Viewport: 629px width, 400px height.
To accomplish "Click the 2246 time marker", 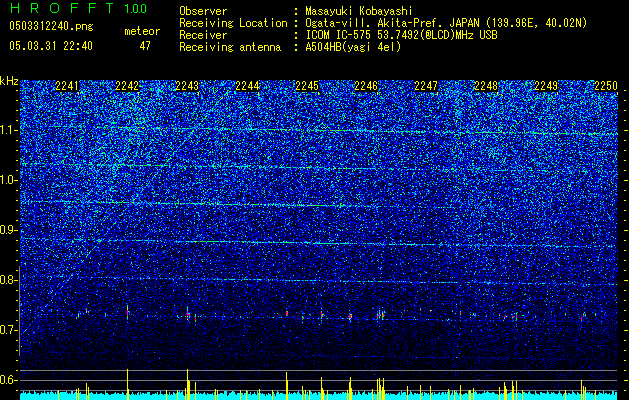I will tap(366, 86).
